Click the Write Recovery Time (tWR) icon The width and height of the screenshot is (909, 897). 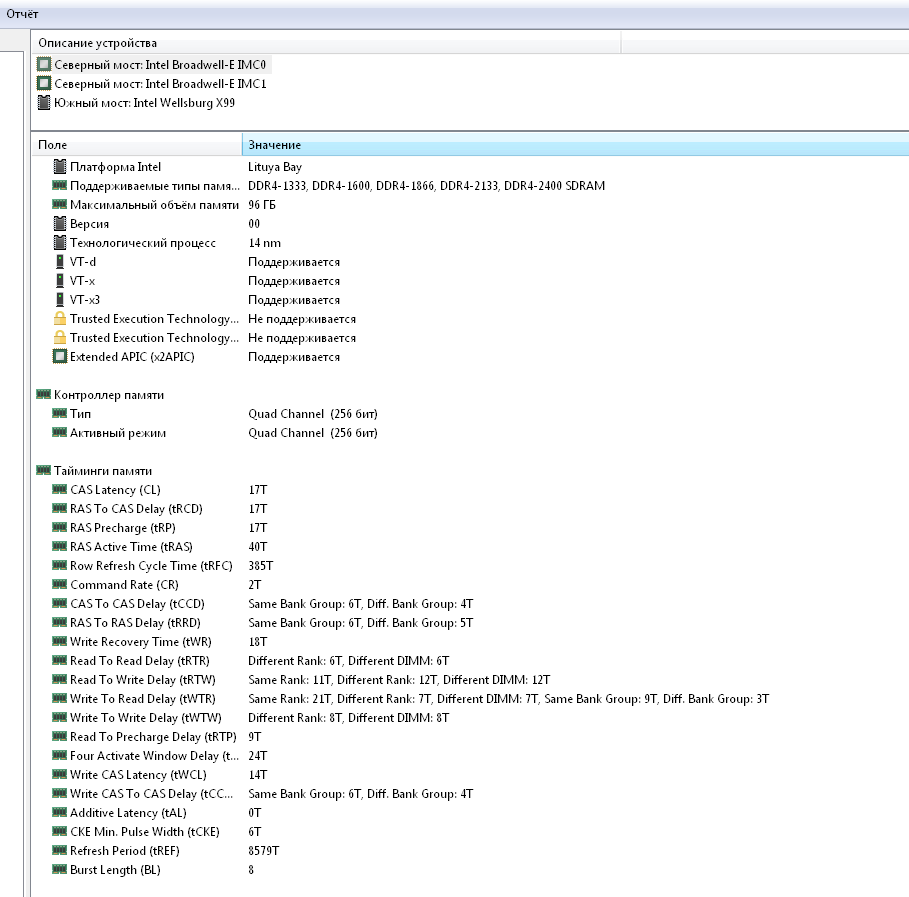click(60, 641)
